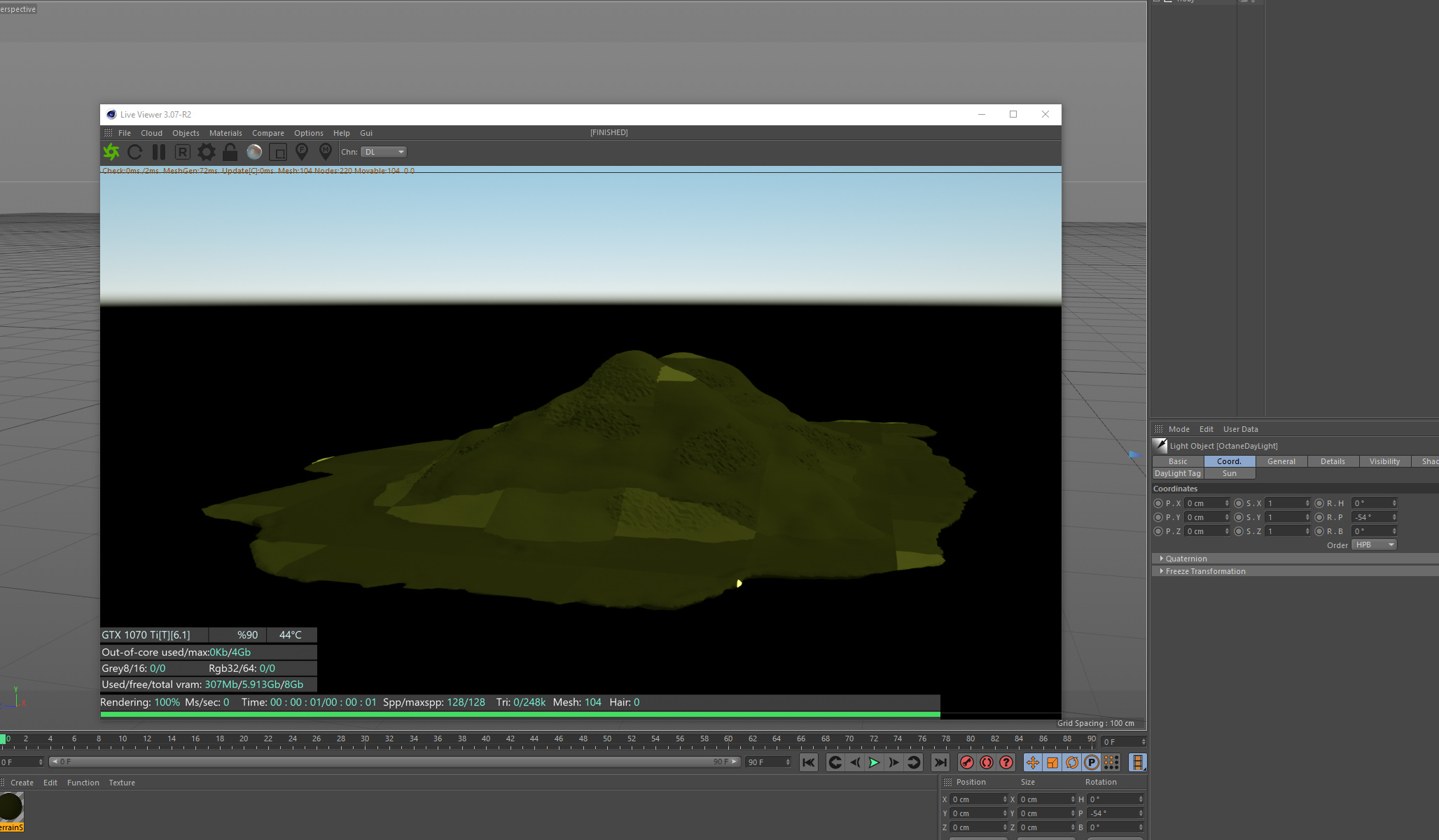Switch to the Details tab

(1333, 461)
